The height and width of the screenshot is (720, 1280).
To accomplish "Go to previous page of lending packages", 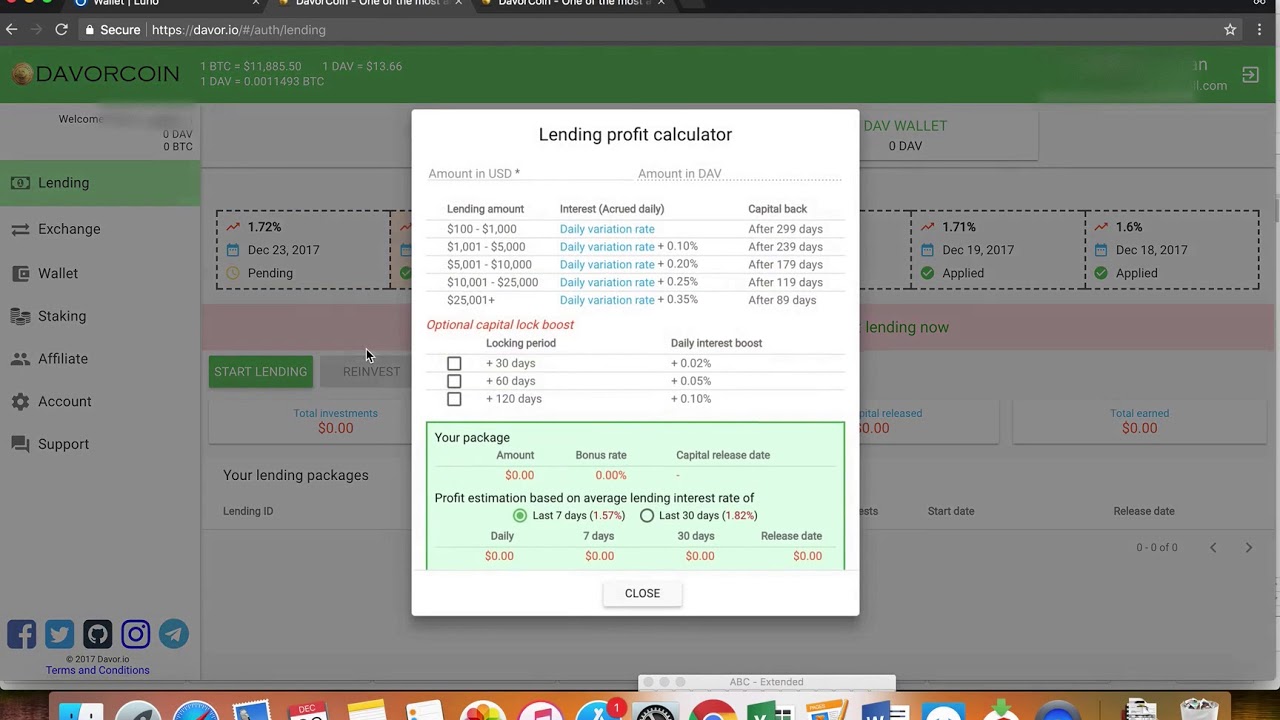I will 1213,547.
